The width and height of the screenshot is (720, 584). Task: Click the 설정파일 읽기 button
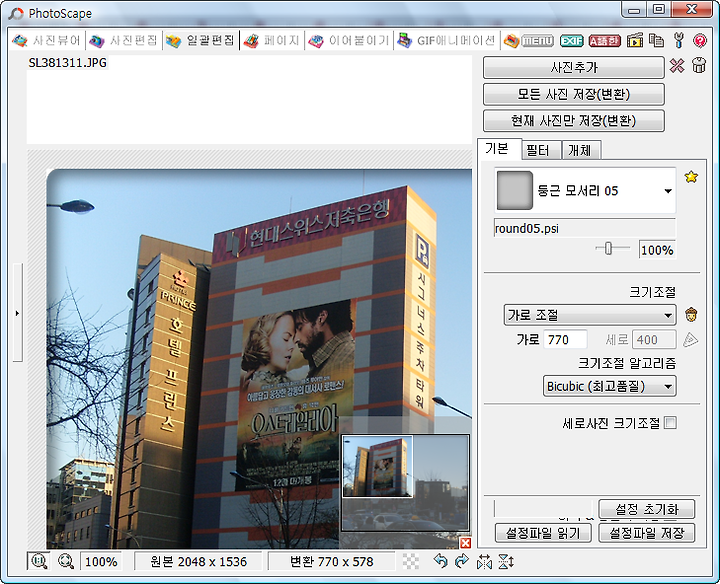[x=543, y=533]
